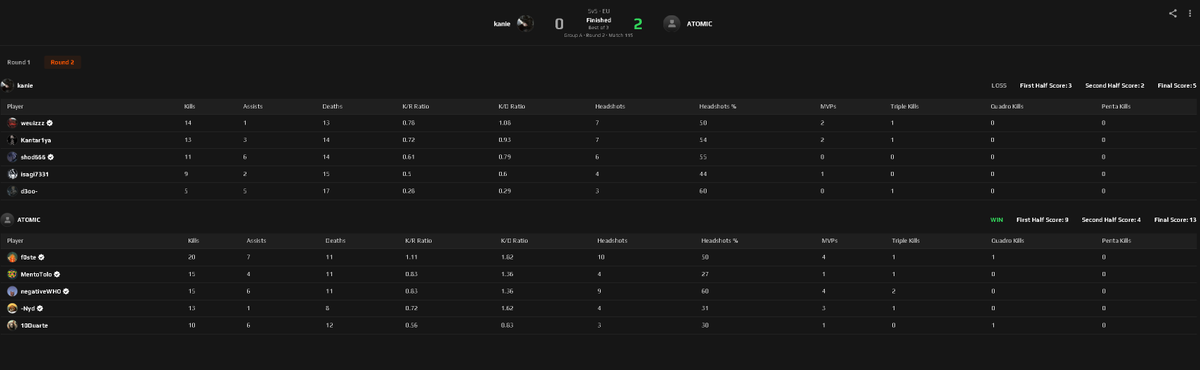This screenshot has height=370, width=1200.
Task: Click verified badge next to f0ste
Action: (42, 257)
